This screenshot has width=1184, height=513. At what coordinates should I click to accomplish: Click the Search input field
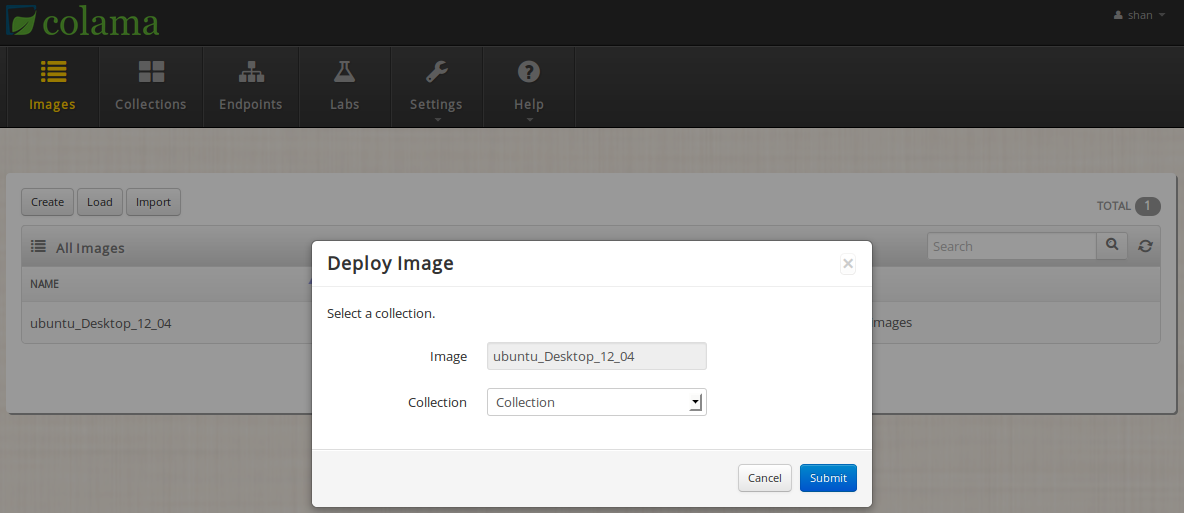tap(1012, 246)
